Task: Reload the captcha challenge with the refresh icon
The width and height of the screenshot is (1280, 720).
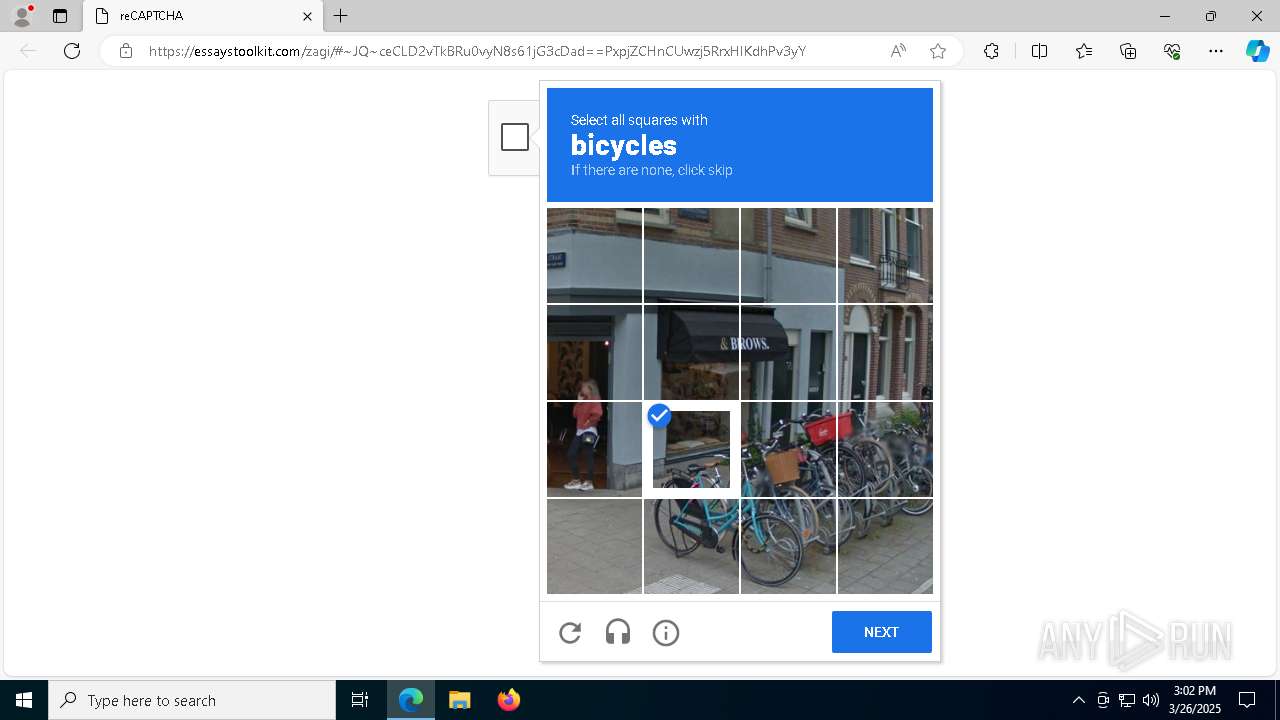Action: 570,632
